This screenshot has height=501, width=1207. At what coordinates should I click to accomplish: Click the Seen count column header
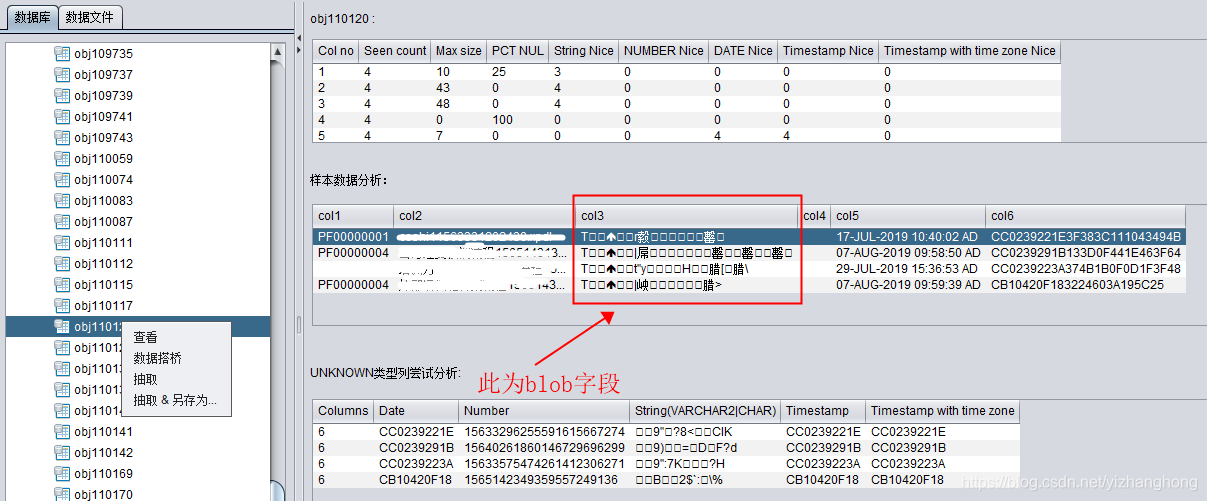pyautogui.click(x=395, y=50)
